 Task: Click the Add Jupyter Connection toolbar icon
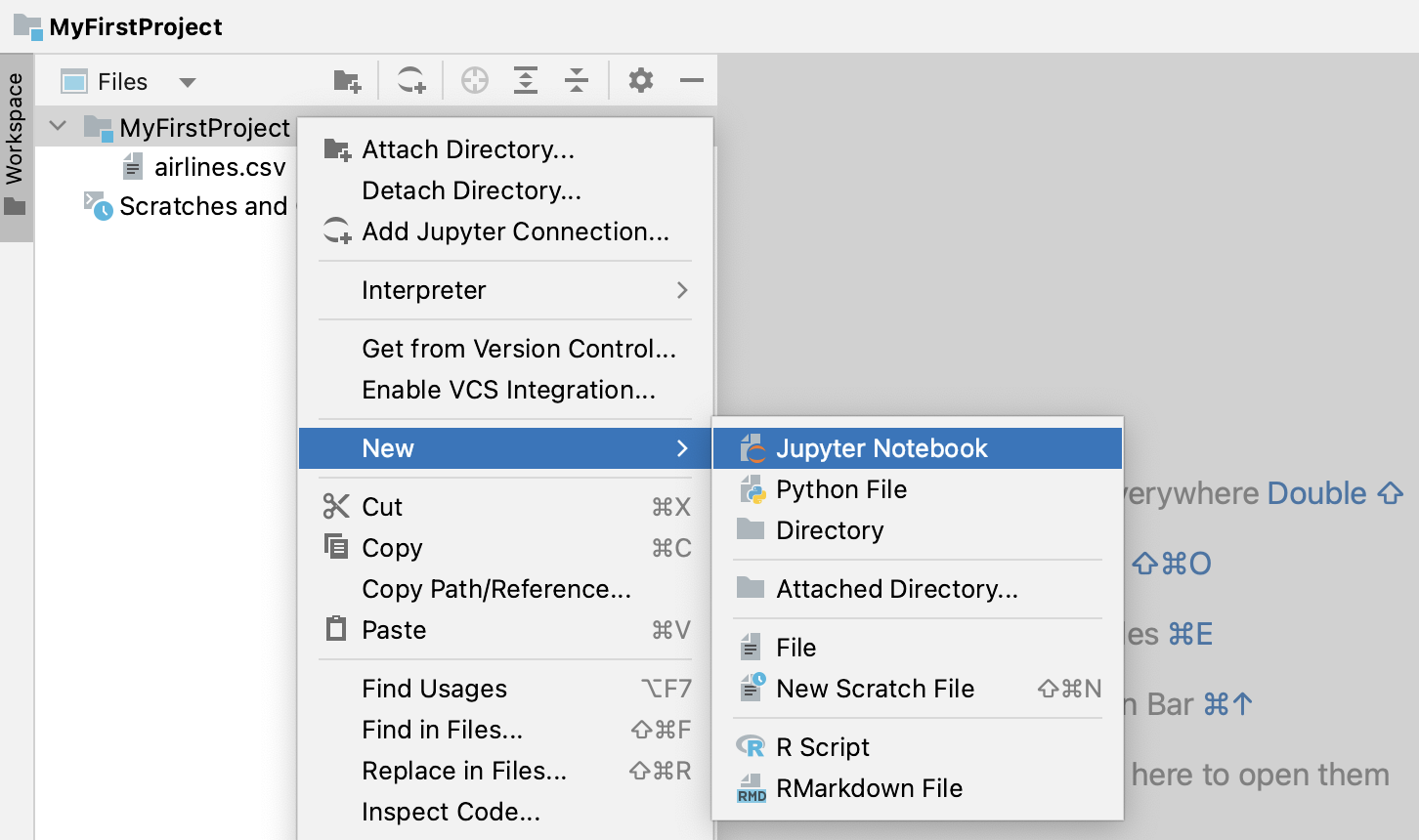[410, 80]
